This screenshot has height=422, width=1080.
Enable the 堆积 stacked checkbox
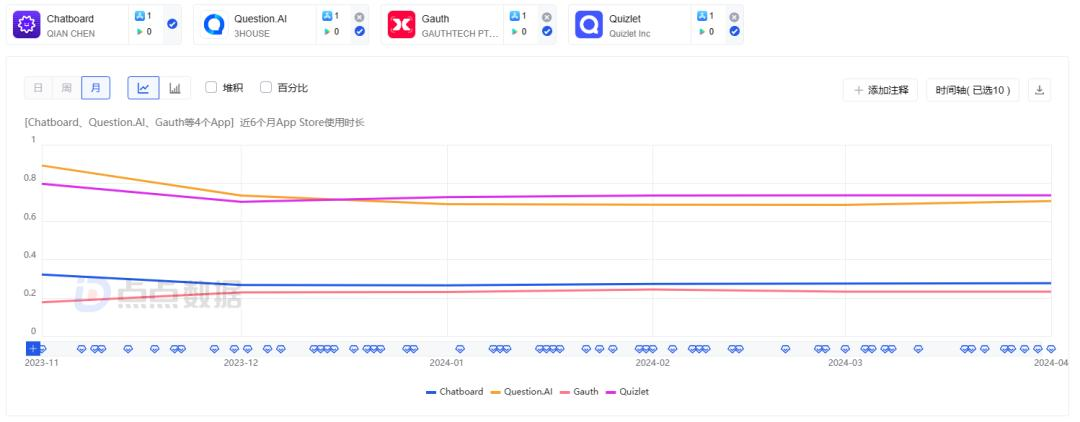(x=211, y=87)
